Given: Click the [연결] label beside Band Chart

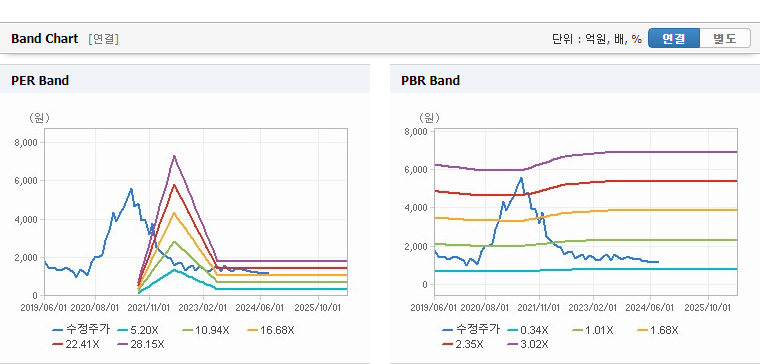Looking at the screenshot, I should coord(103,39).
